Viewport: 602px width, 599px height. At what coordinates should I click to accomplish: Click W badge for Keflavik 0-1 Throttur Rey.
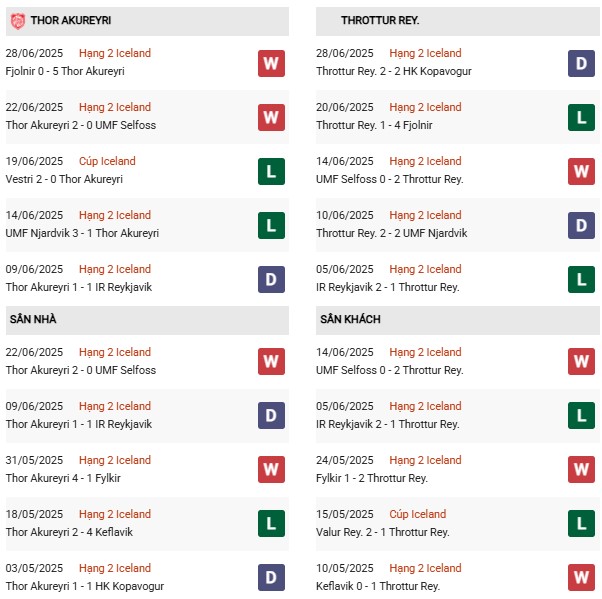[x=581, y=577]
